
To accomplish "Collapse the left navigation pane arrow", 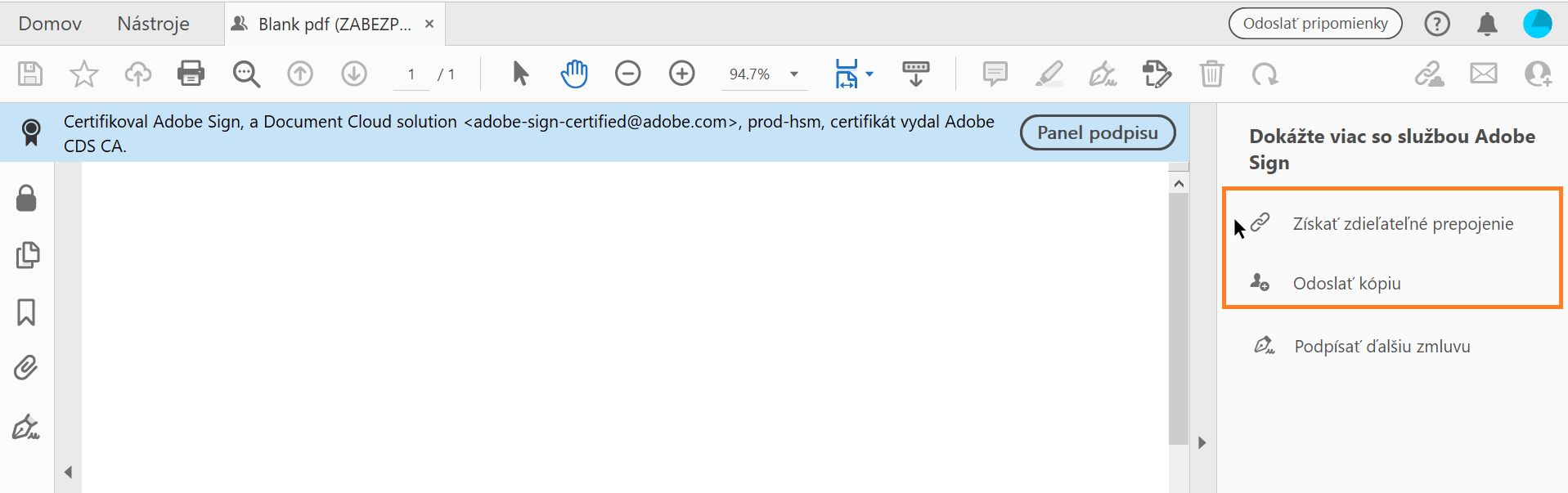I will pyautogui.click(x=69, y=472).
